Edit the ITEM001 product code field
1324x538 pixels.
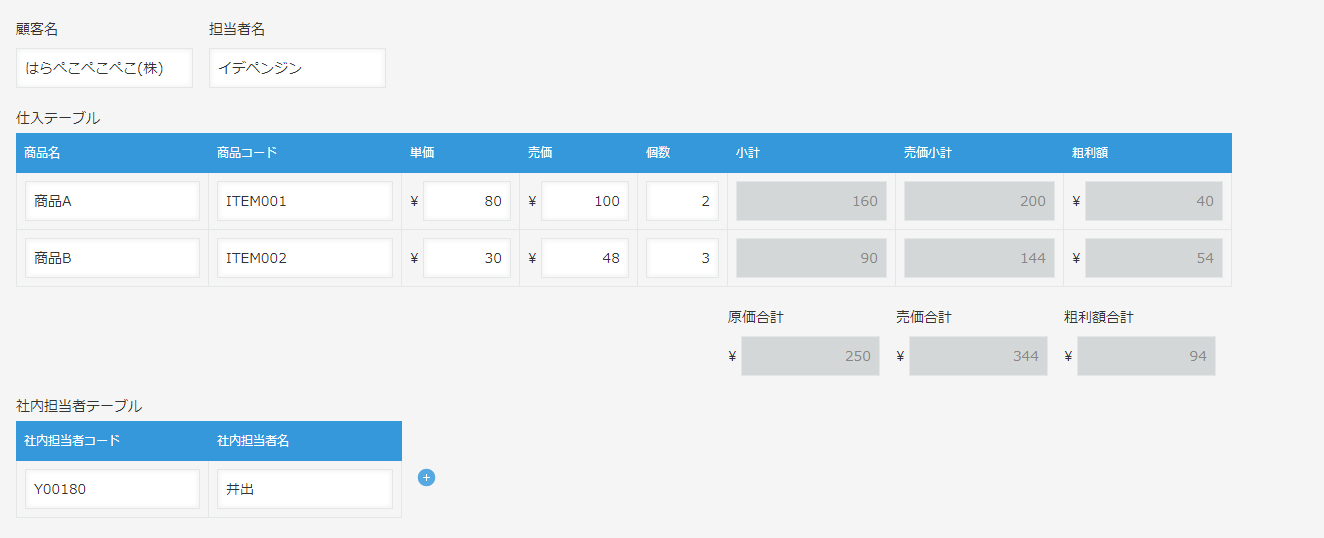point(305,201)
